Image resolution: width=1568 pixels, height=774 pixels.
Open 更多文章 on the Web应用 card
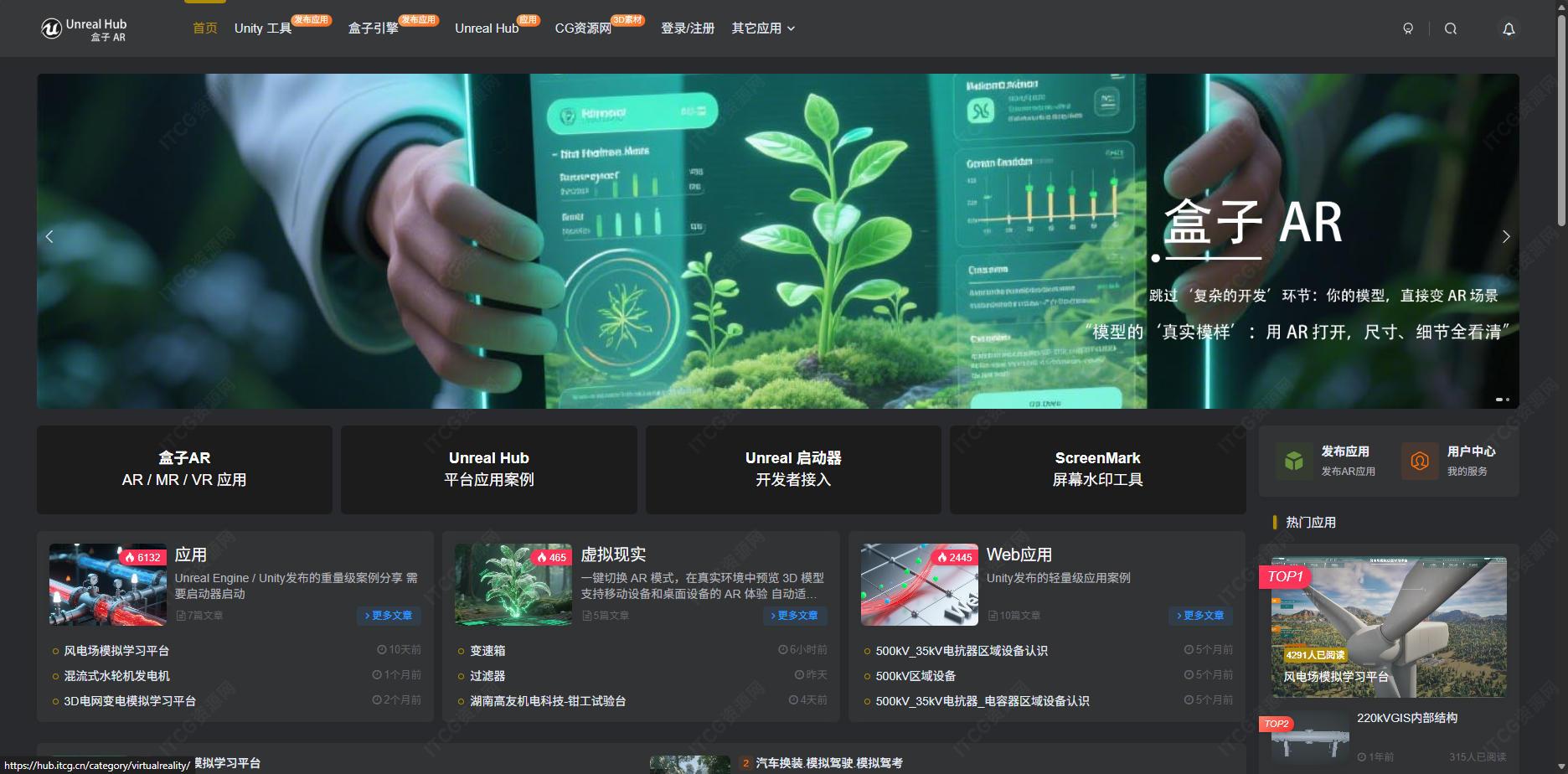pyautogui.click(x=1200, y=615)
